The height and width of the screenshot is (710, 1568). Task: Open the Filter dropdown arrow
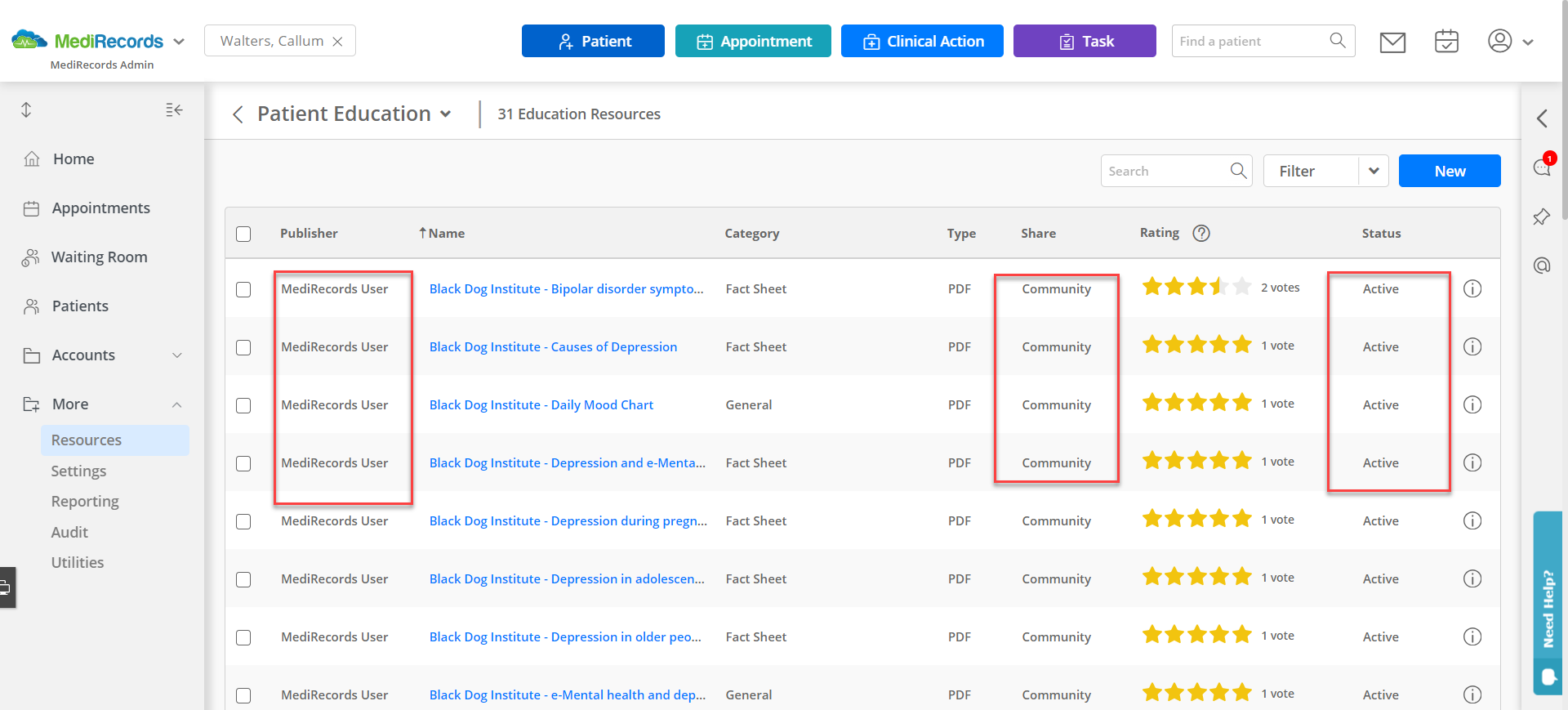point(1374,171)
